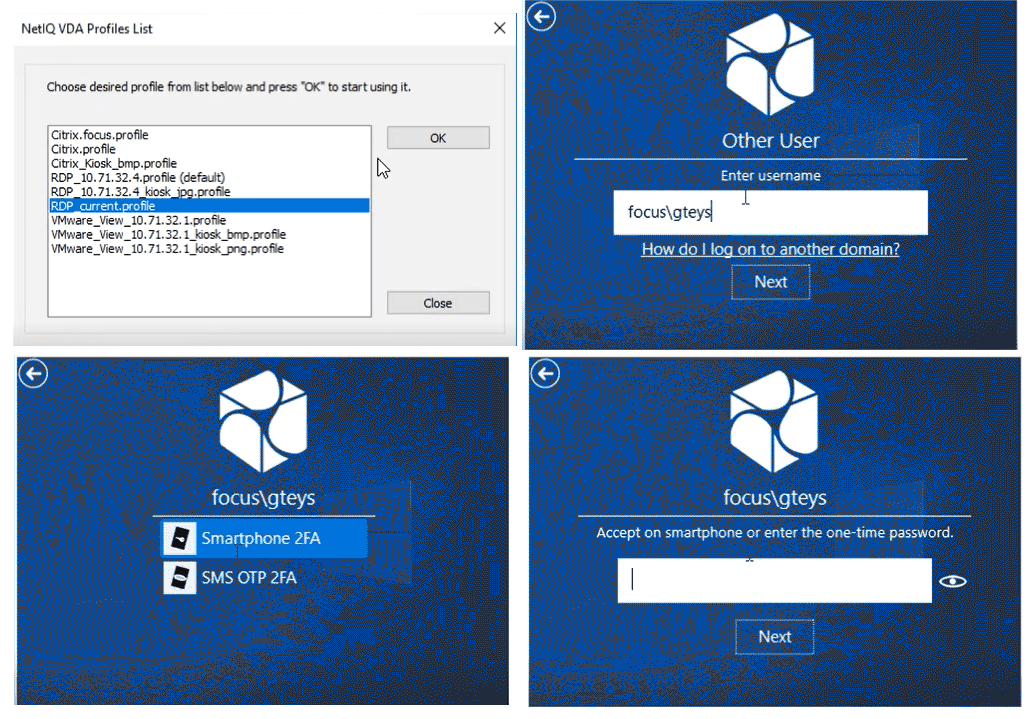This screenshot has height=719, width=1031.
Task: Go back from the Other User screen
Action: 541,16
